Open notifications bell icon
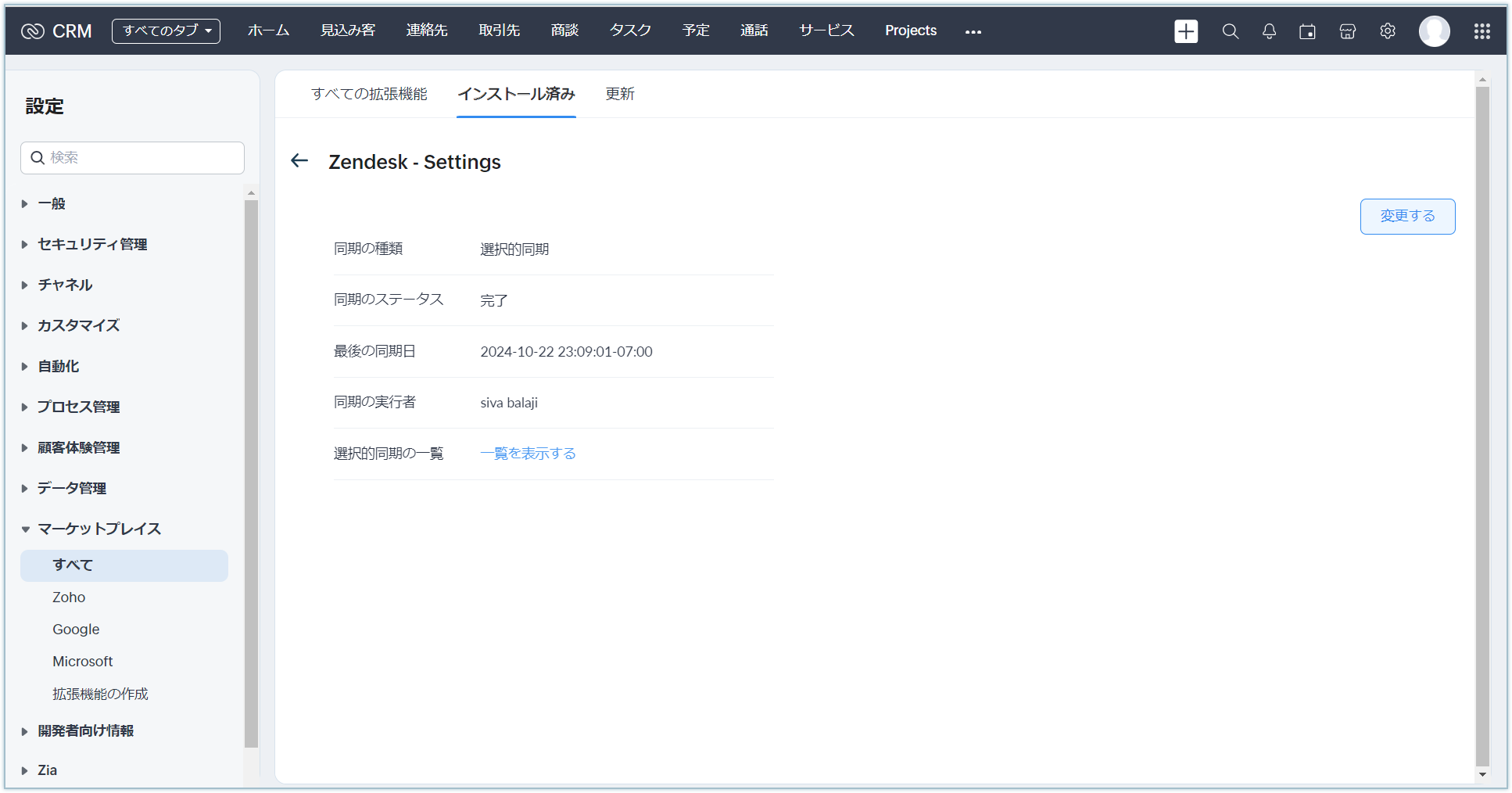 [x=1269, y=31]
